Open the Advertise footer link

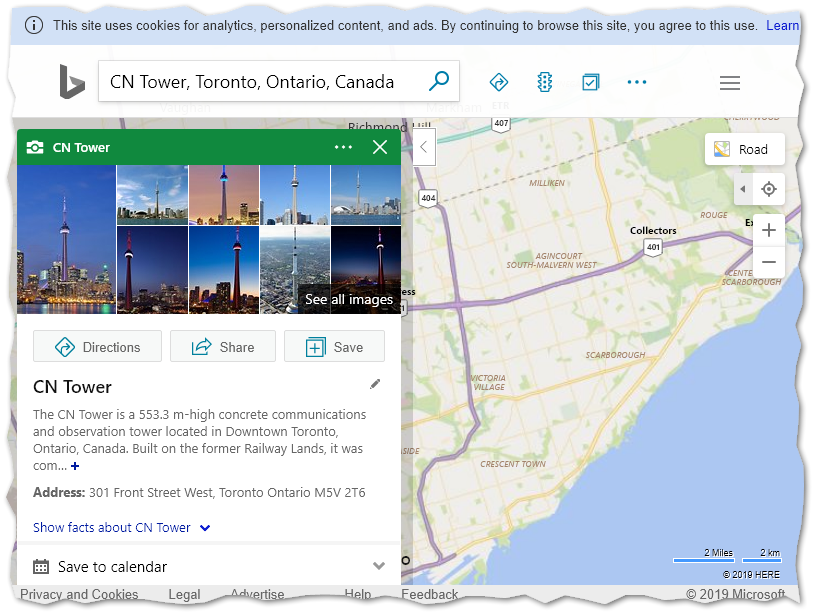257,594
